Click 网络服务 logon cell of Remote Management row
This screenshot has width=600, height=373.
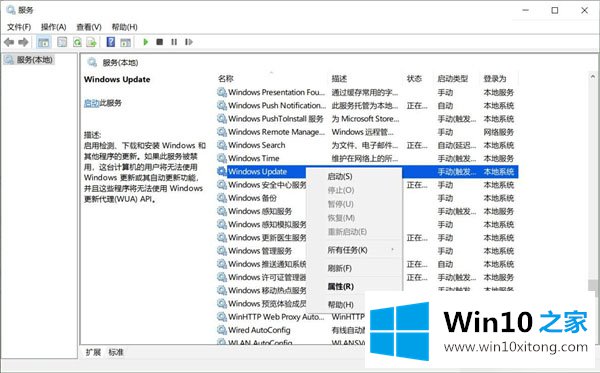pyautogui.click(x=499, y=132)
